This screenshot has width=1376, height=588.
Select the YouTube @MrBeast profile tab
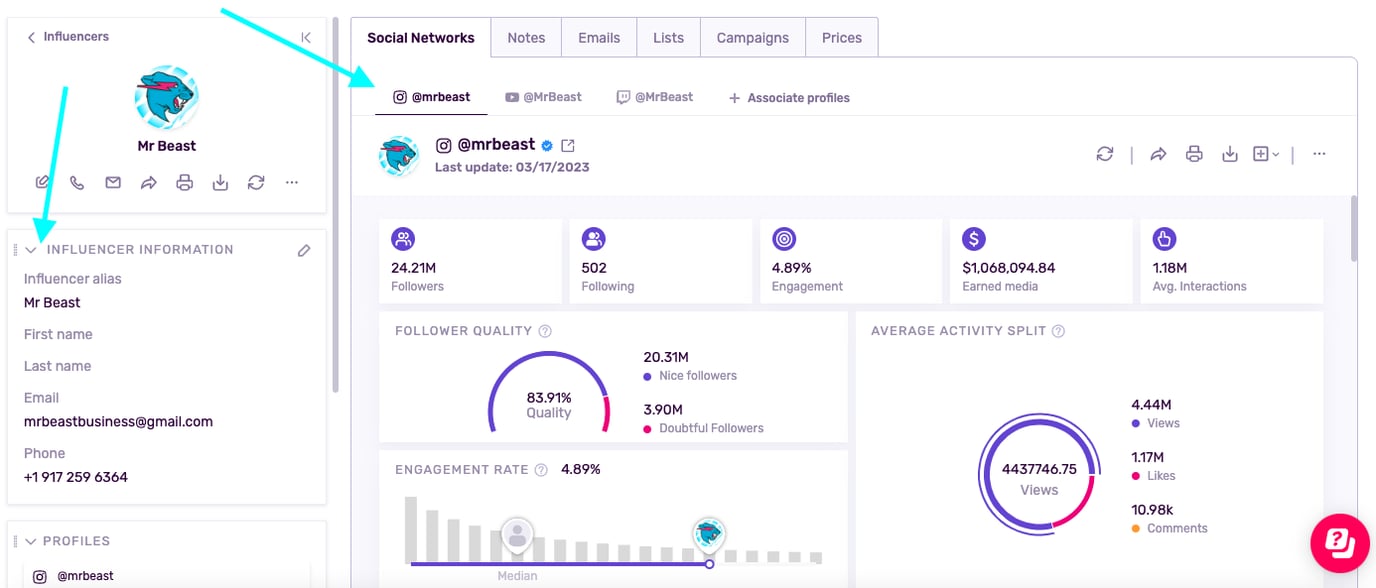tap(543, 97)
